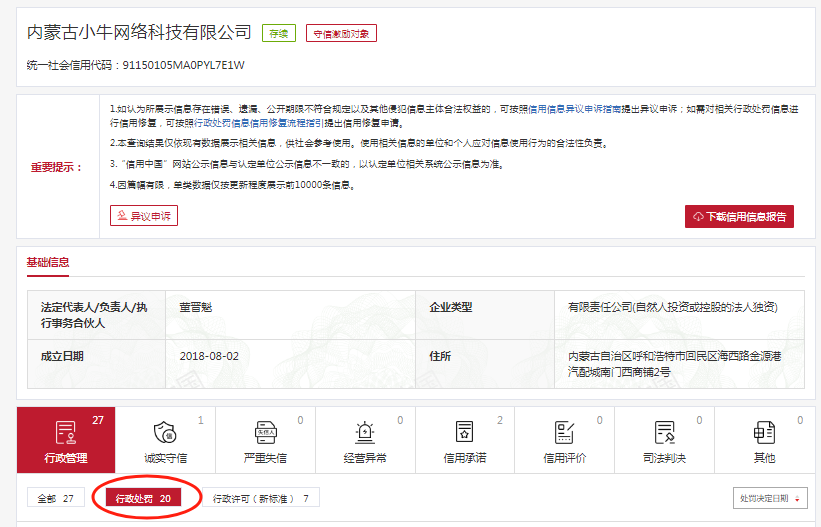Click the 27 count on 行政管理

coord(98,420)
